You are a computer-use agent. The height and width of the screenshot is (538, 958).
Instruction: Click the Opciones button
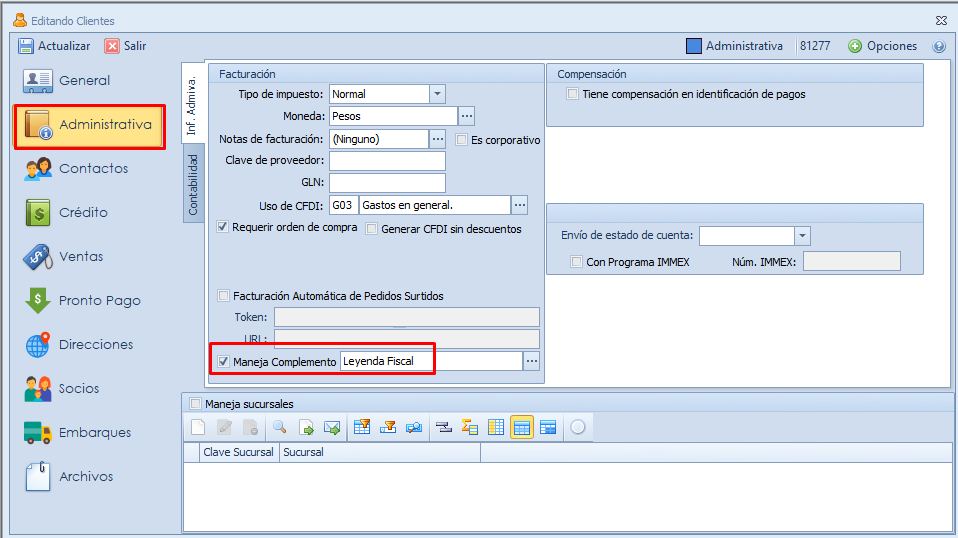point(883,46)
